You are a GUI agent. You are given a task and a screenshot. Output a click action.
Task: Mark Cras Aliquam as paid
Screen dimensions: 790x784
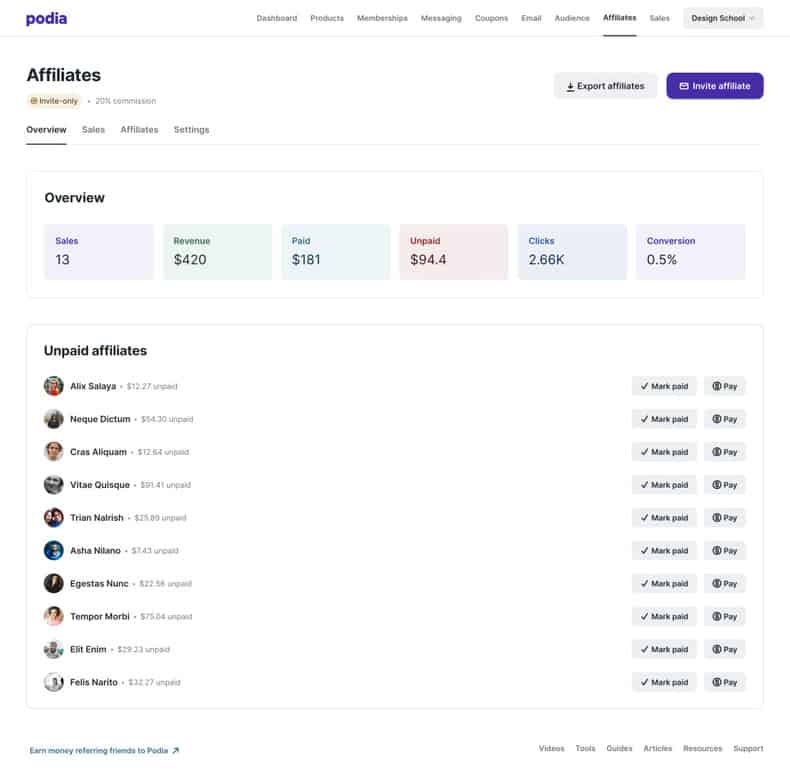click(664, 451)
